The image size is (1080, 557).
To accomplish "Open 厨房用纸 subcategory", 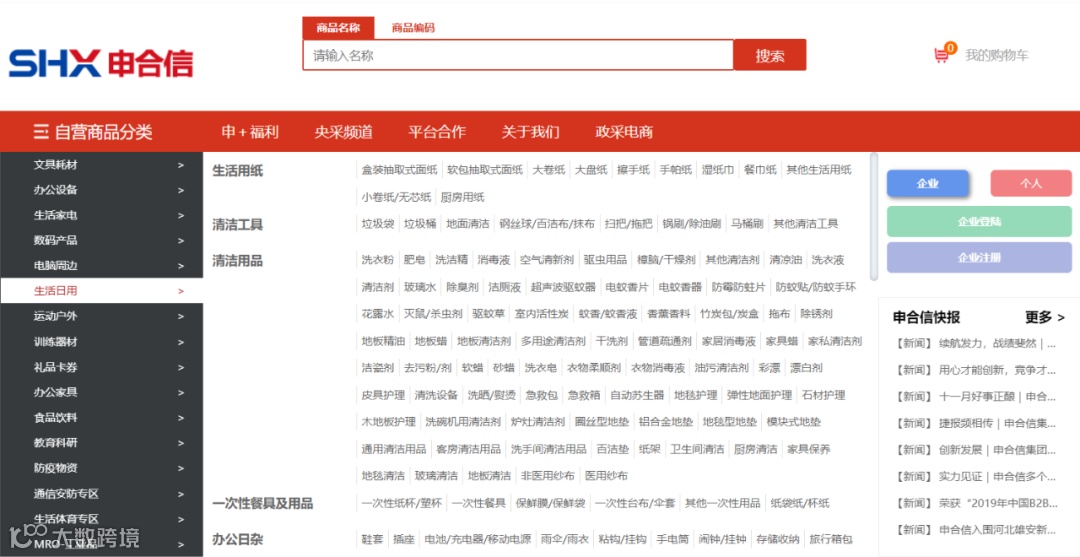I will pyautogui.click(x=463, y=197).
